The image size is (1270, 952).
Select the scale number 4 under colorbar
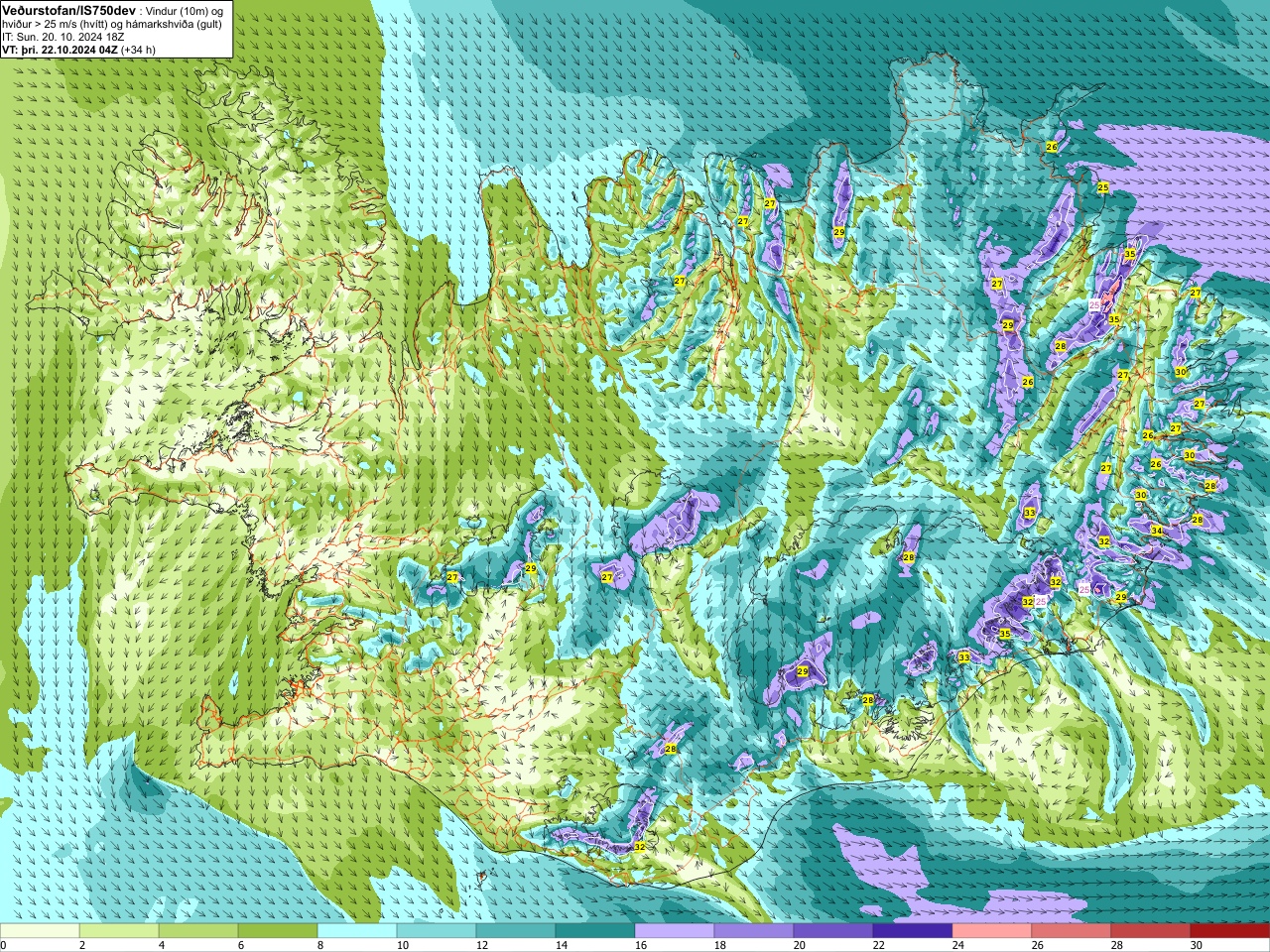pyautogui.click(x=162, y=945)
